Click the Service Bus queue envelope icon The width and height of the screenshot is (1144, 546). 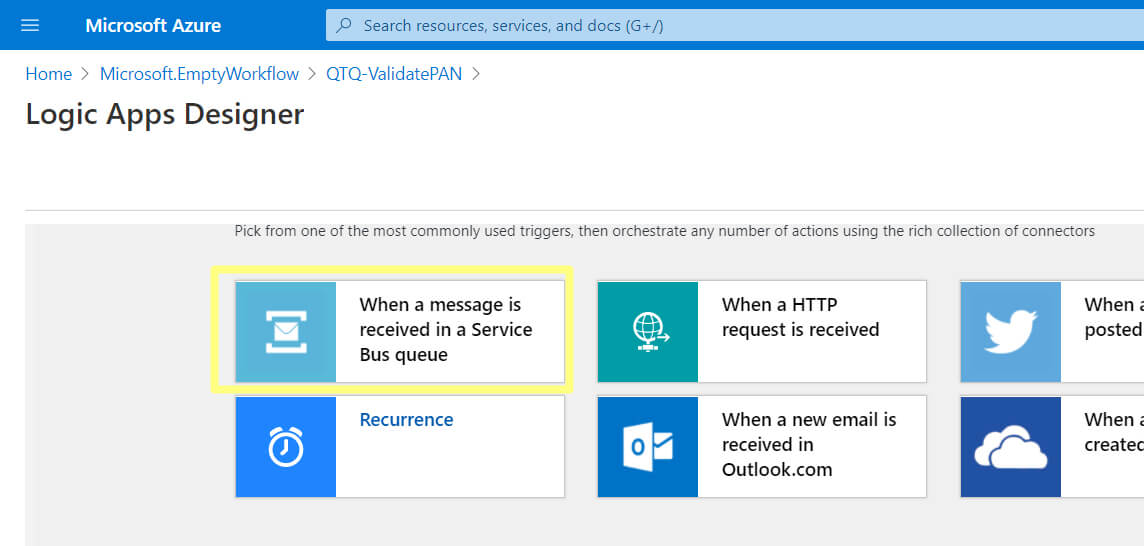point(286,331)
